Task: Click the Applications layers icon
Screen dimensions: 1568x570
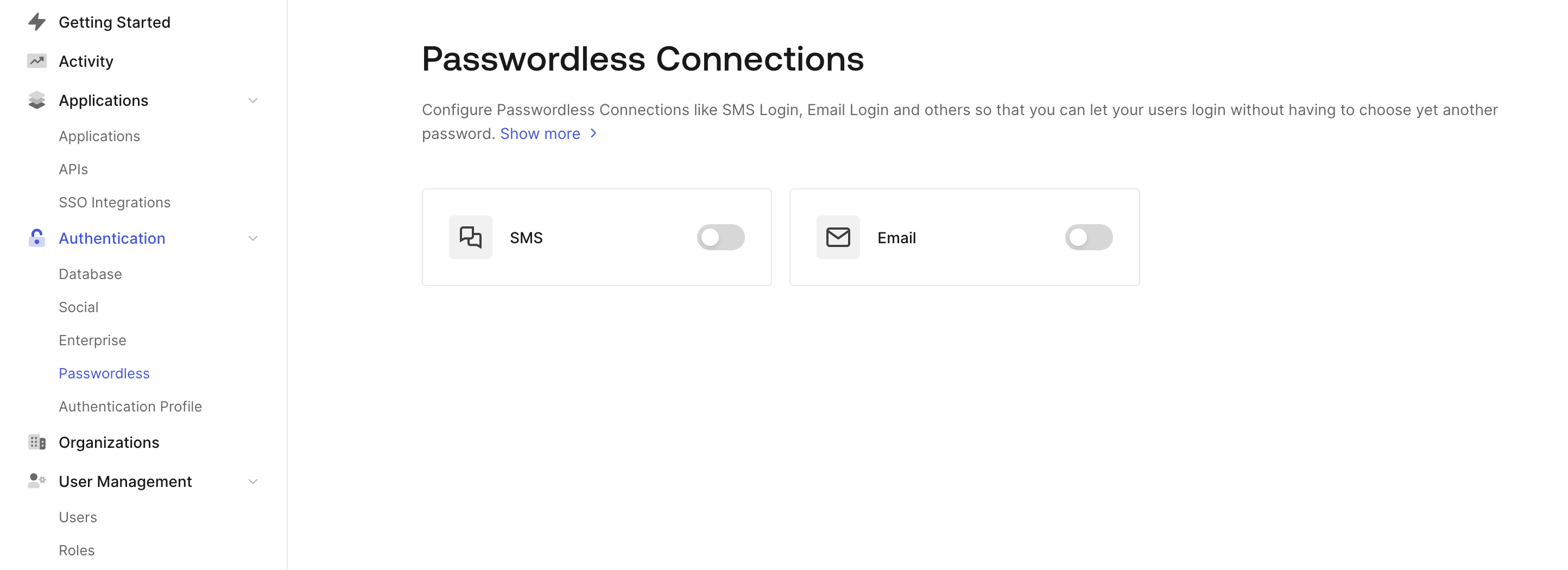Action: coord(37,100)
